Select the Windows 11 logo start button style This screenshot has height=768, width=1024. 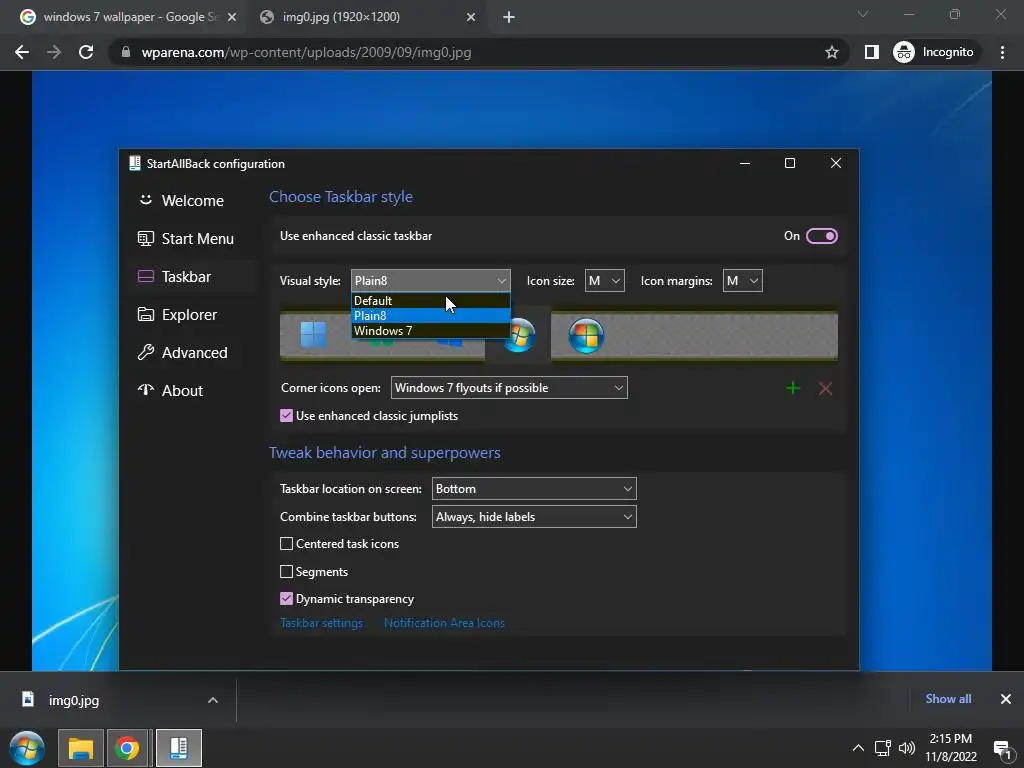tap(313, 335)
